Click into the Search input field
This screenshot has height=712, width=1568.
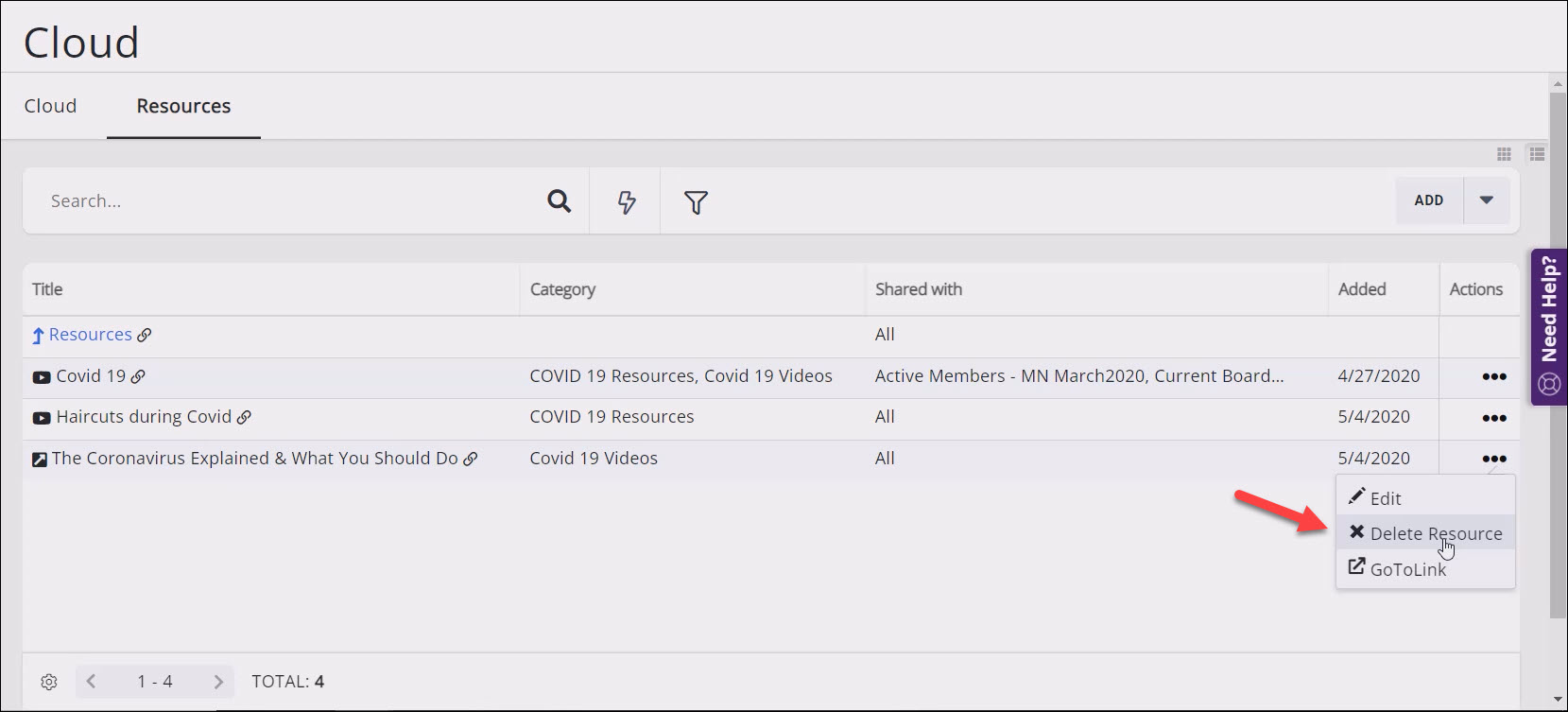284,201
